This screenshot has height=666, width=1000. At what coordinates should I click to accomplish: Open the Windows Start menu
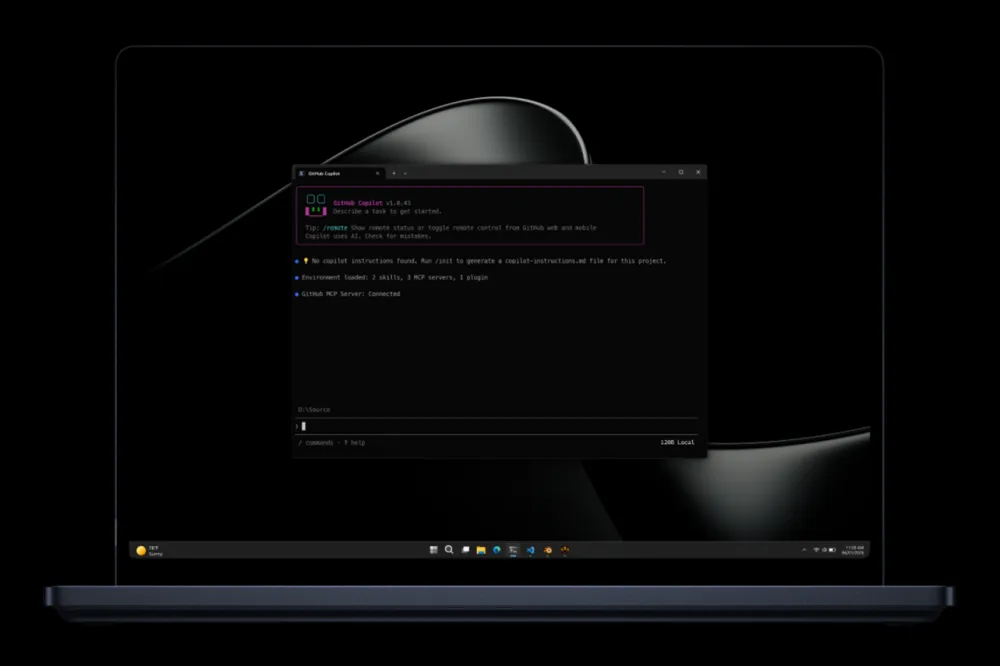point(434,550)
